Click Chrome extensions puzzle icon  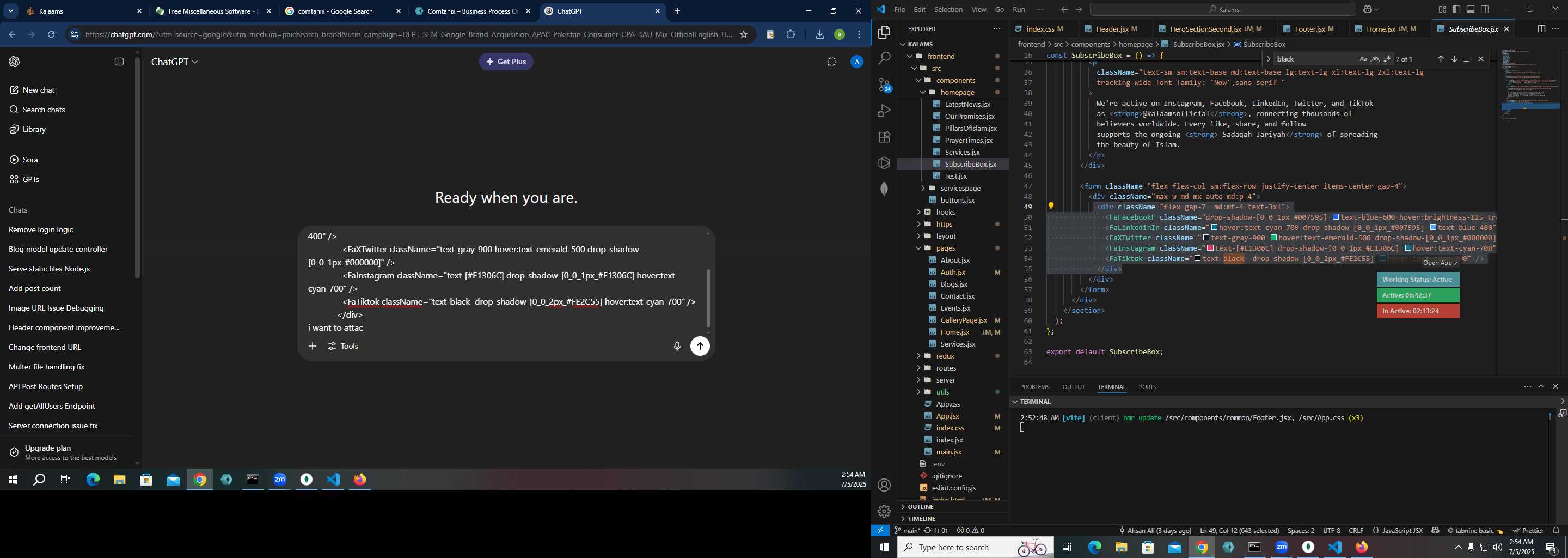tap(791, 35)
